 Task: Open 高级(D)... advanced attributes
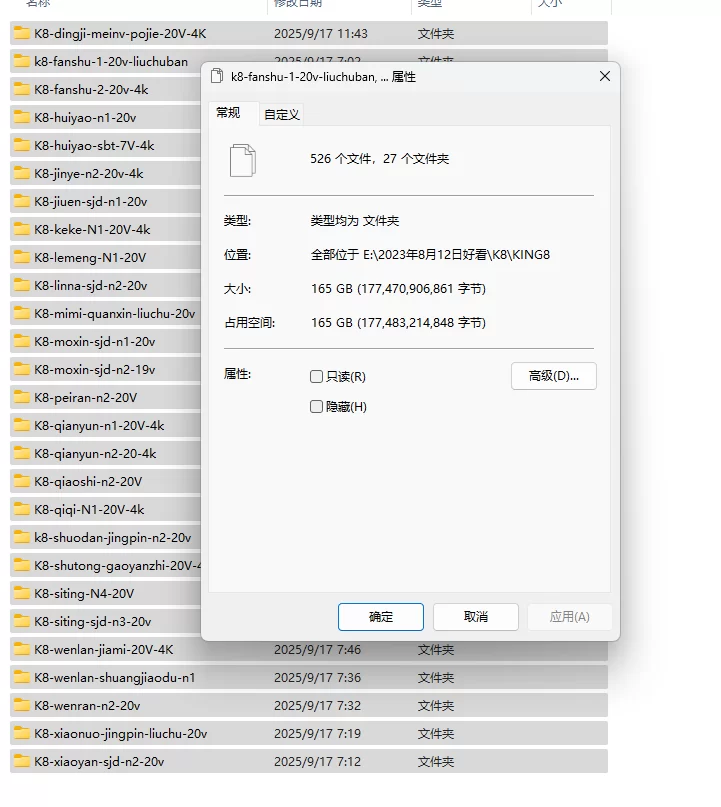pyautogui.click(x=553, y=376)
